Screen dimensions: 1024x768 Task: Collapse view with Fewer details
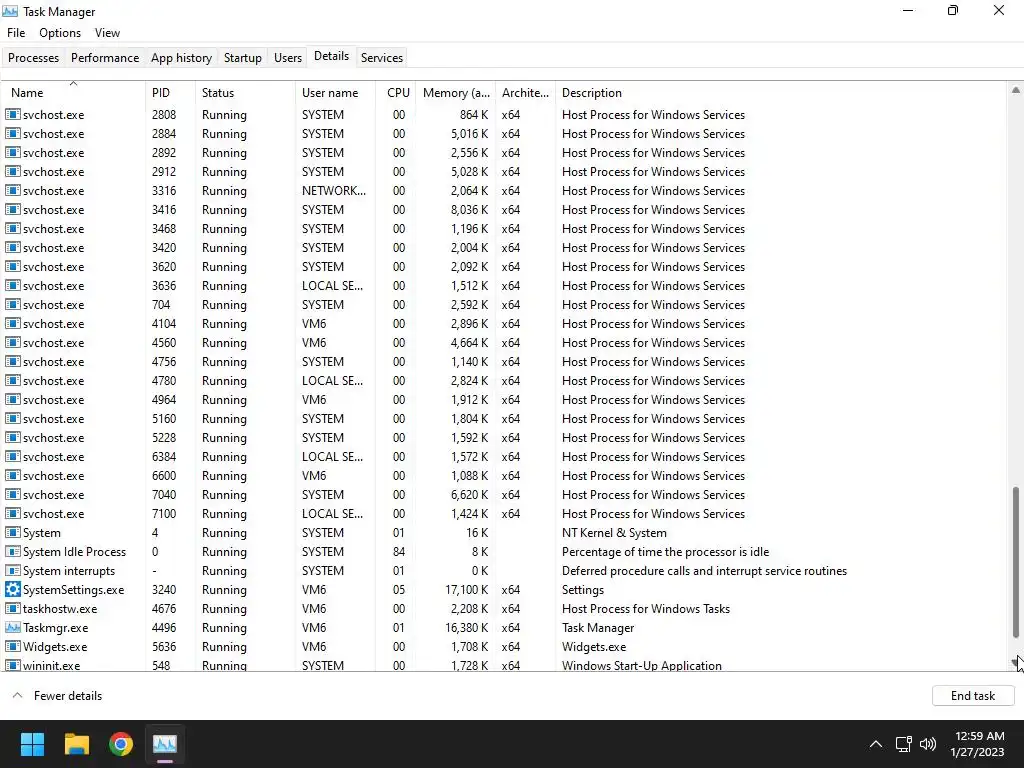[x=57, y=696]
